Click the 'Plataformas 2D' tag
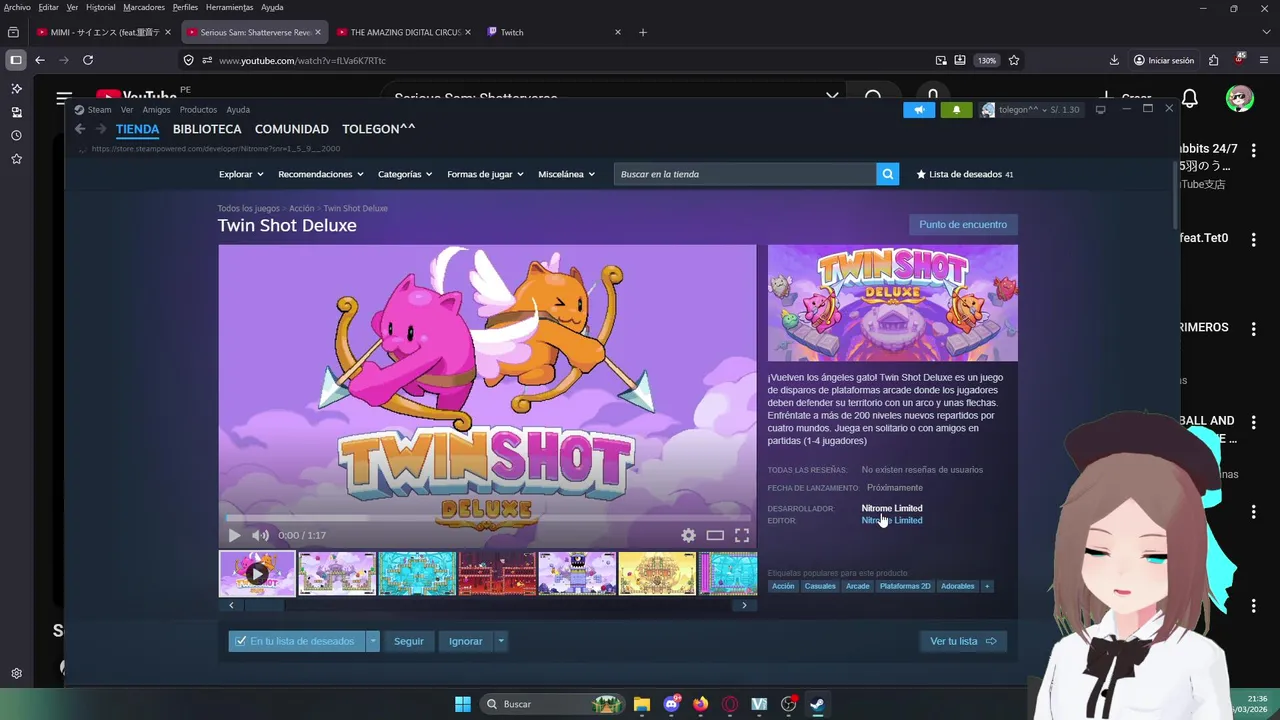 click(905, 586)
